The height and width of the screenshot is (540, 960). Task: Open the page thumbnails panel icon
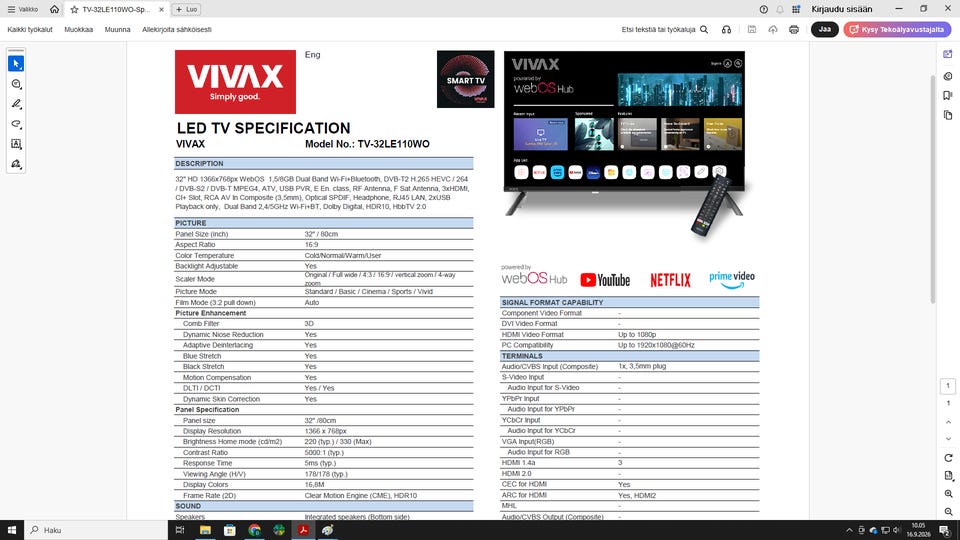(x=948, y=115)
